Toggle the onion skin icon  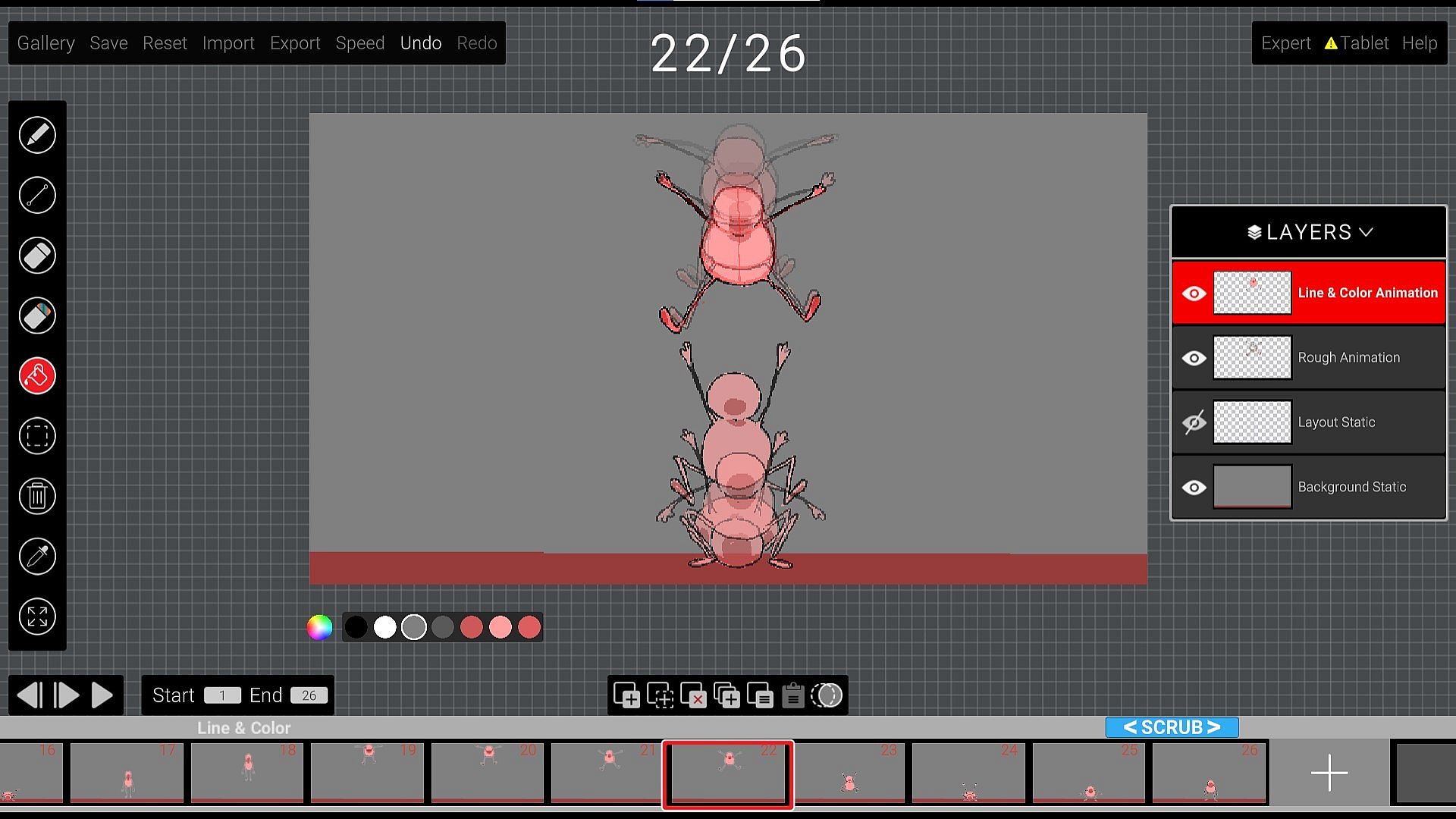(827, 695)
